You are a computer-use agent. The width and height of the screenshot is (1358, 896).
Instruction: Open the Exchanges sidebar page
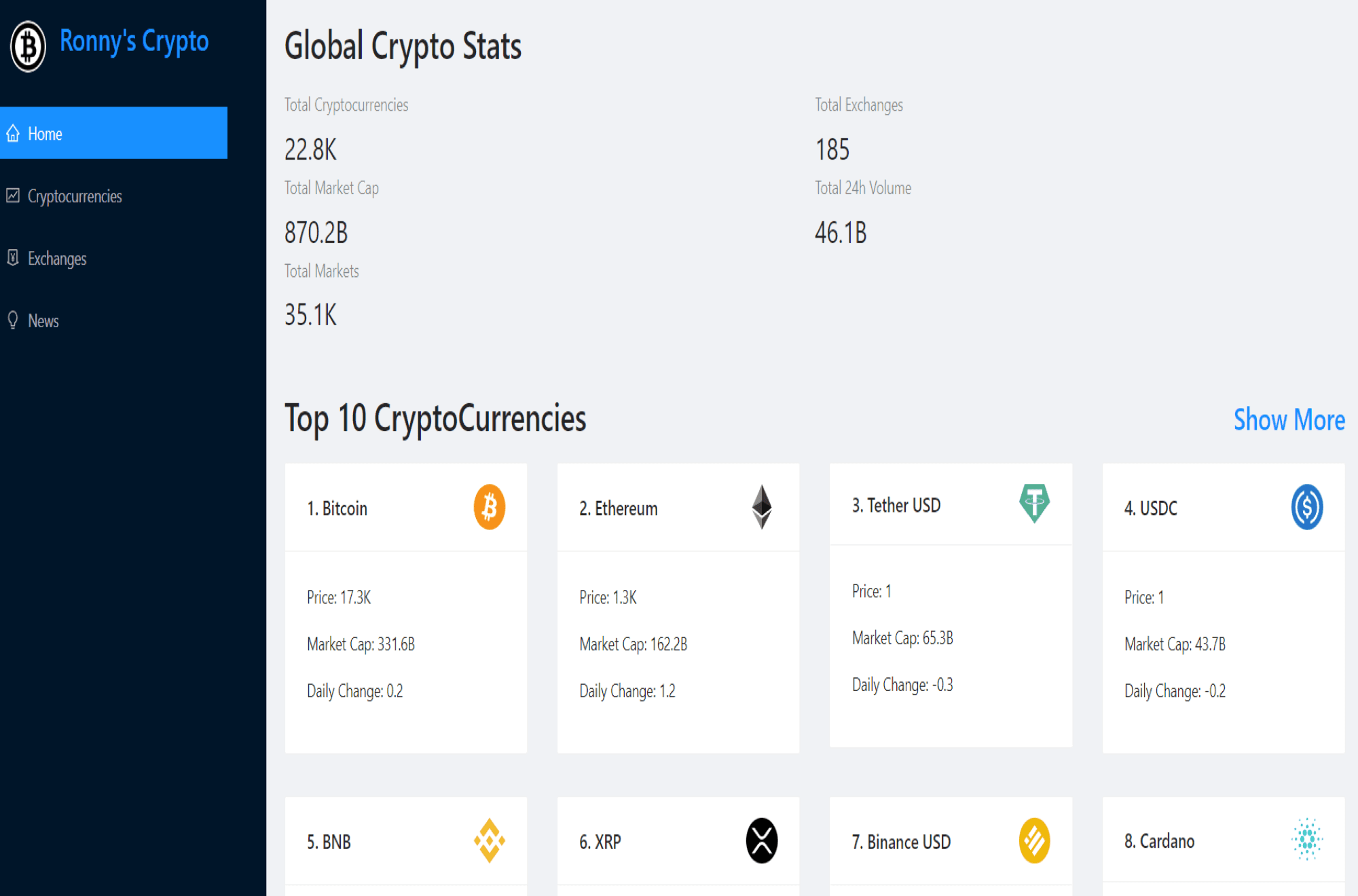[x=57, y=259]
